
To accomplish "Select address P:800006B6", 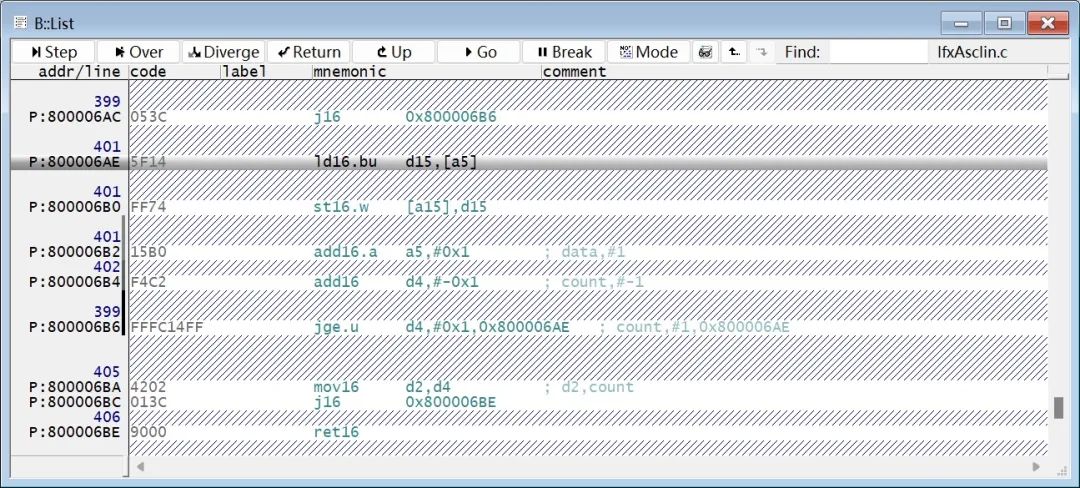I will [74, 327].
